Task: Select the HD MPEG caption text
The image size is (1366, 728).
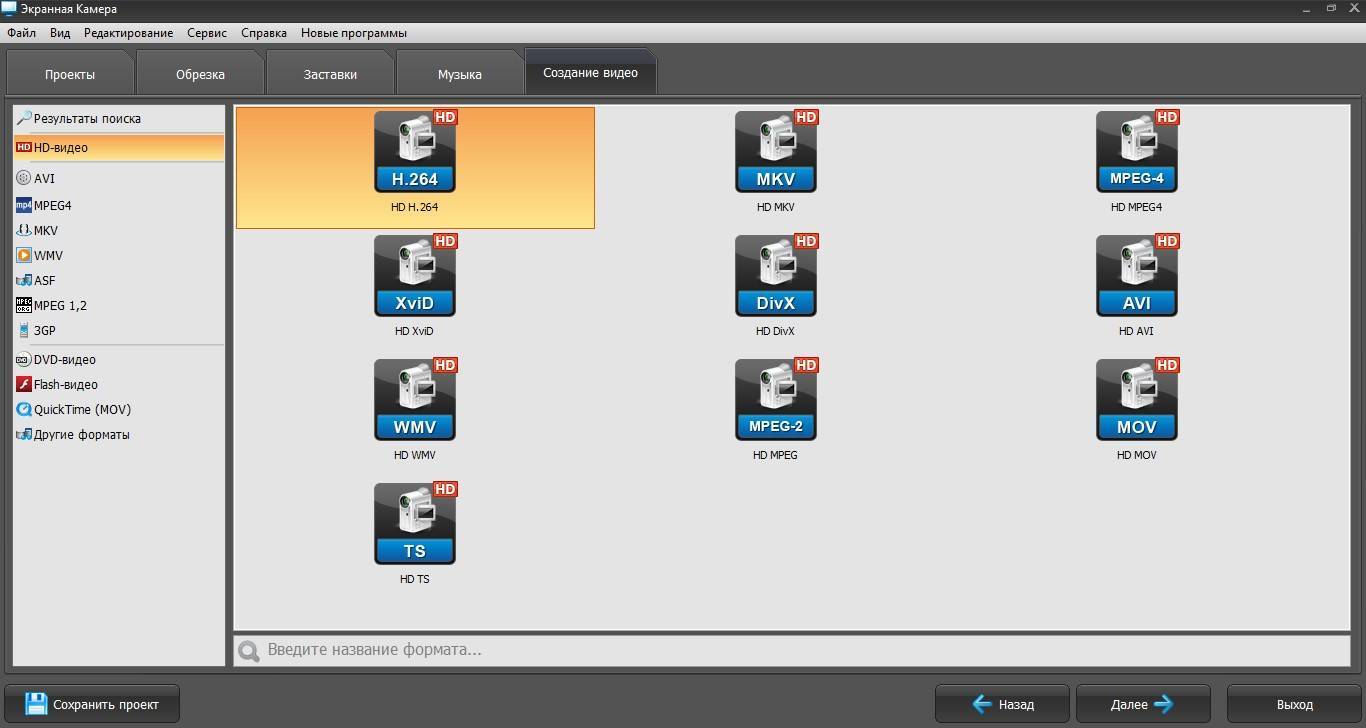Action: [776, 455]
